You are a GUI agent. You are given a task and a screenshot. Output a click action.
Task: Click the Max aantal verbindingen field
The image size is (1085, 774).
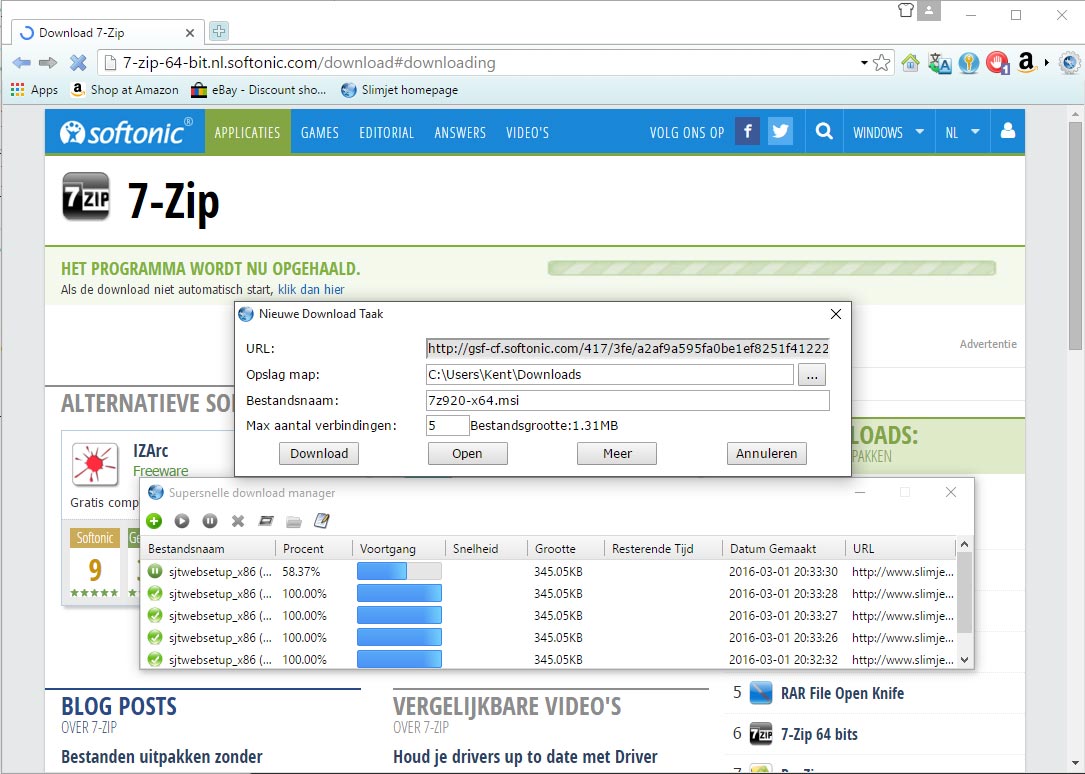pos(448,426)
